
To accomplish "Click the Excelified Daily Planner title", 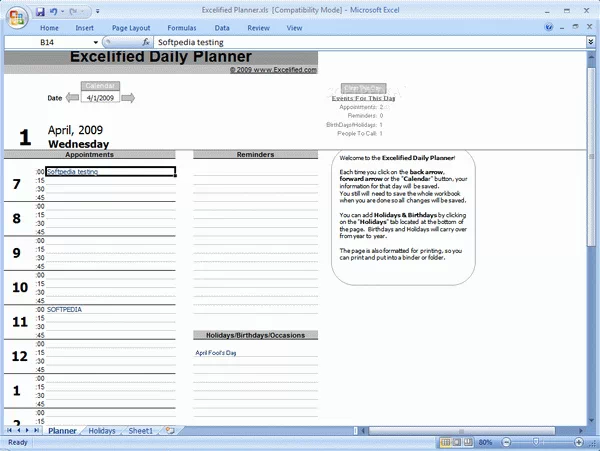I will click(x=161, y=57).
